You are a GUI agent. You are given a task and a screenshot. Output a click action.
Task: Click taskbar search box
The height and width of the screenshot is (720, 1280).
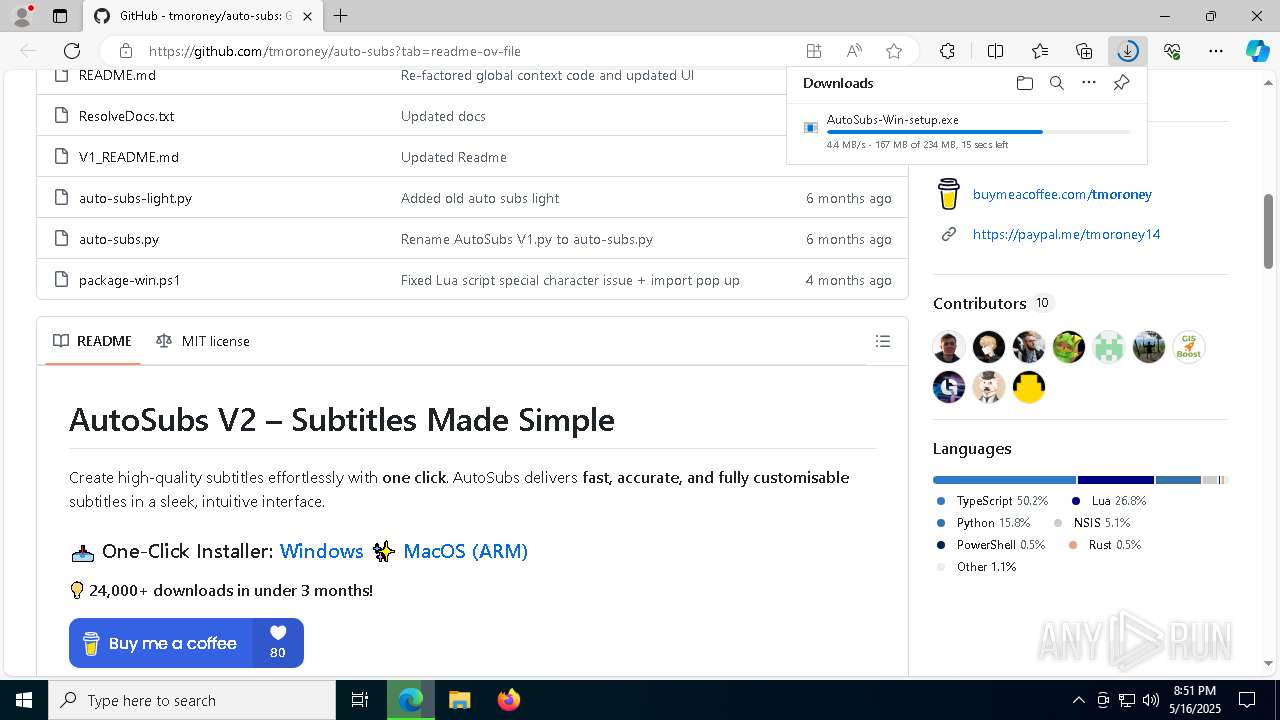coord(192,700)
